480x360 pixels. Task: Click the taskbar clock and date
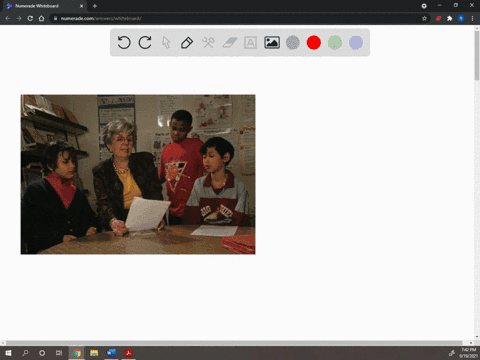click(468, 353)
